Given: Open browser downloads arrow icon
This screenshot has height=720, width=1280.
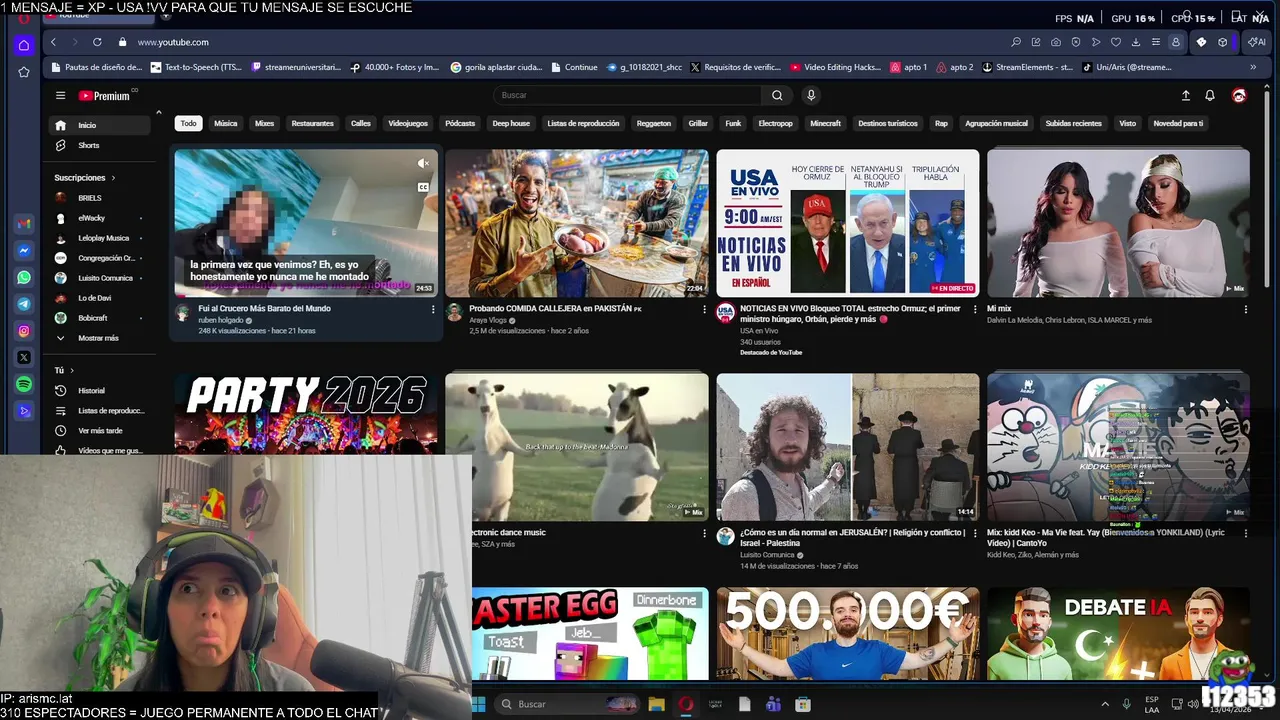Looking at the screenshot, I should (1136, 42).
